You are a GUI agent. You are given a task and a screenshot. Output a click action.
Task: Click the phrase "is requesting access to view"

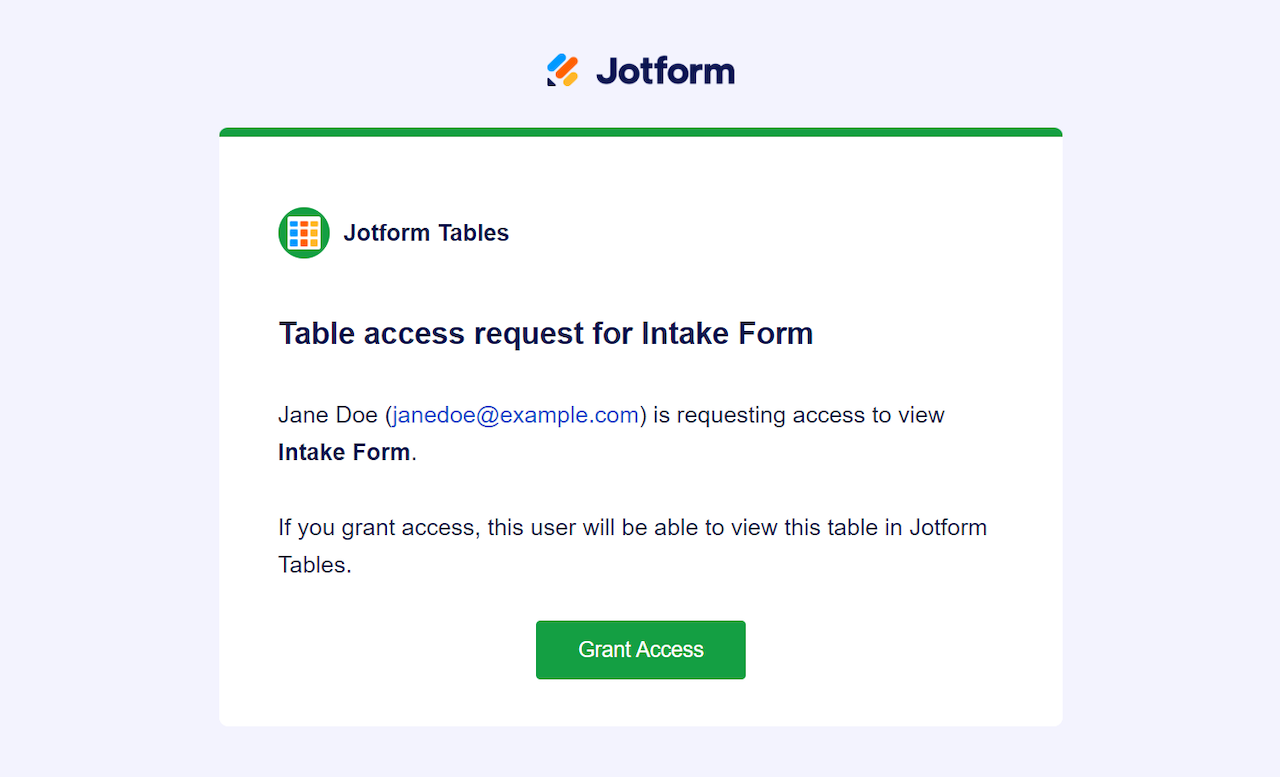(x=799, y=415)
